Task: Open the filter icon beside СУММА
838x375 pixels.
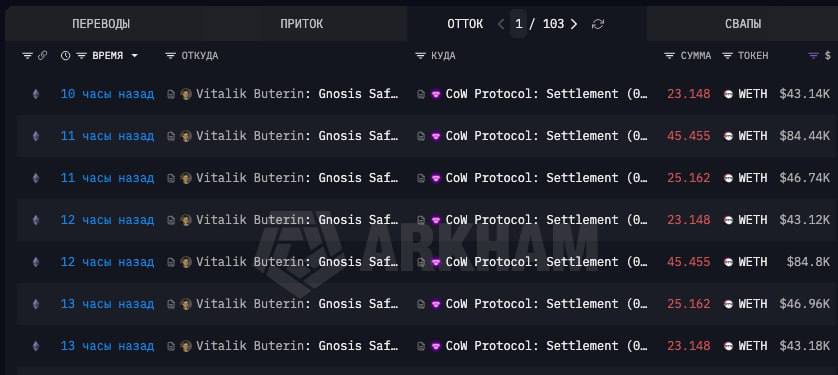Action: [x=669, y=56]
